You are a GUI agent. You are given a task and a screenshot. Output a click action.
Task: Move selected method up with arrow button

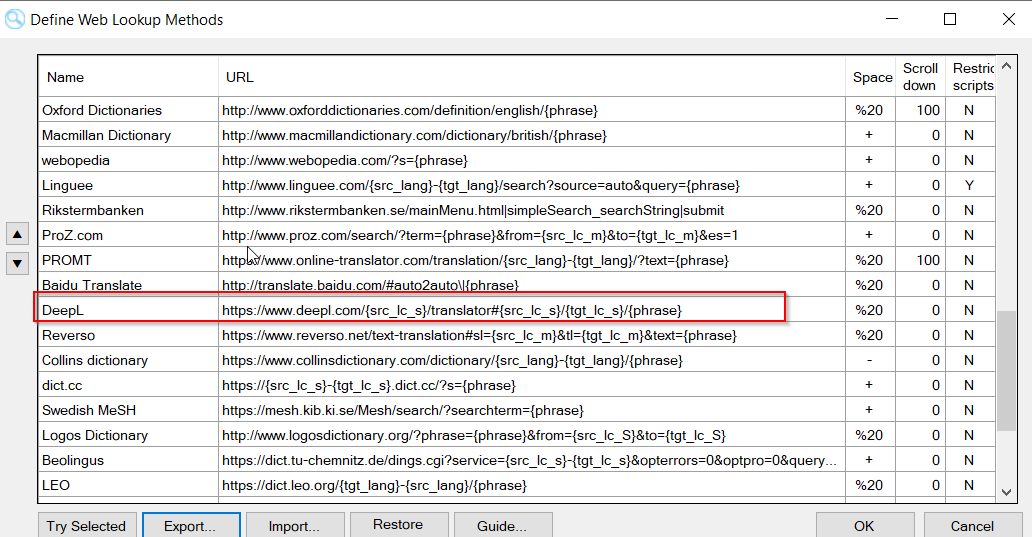click(17, 234)
